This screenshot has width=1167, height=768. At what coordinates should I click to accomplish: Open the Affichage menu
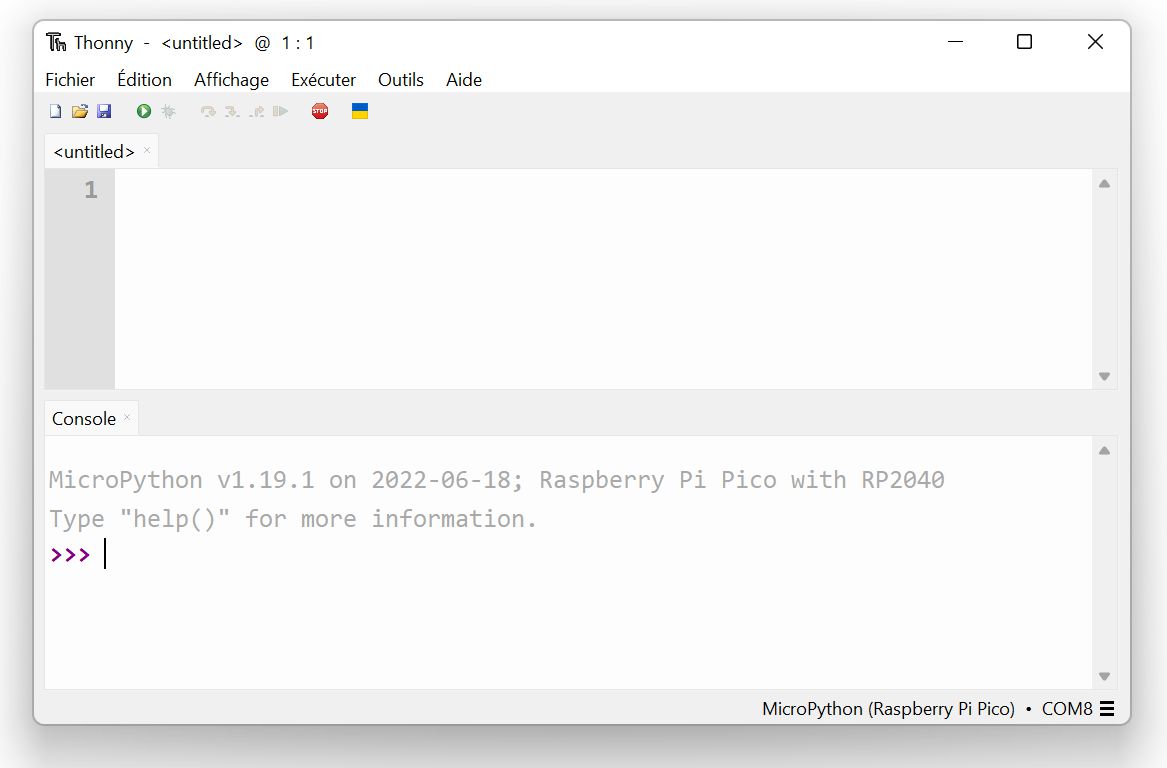(231, 80)
